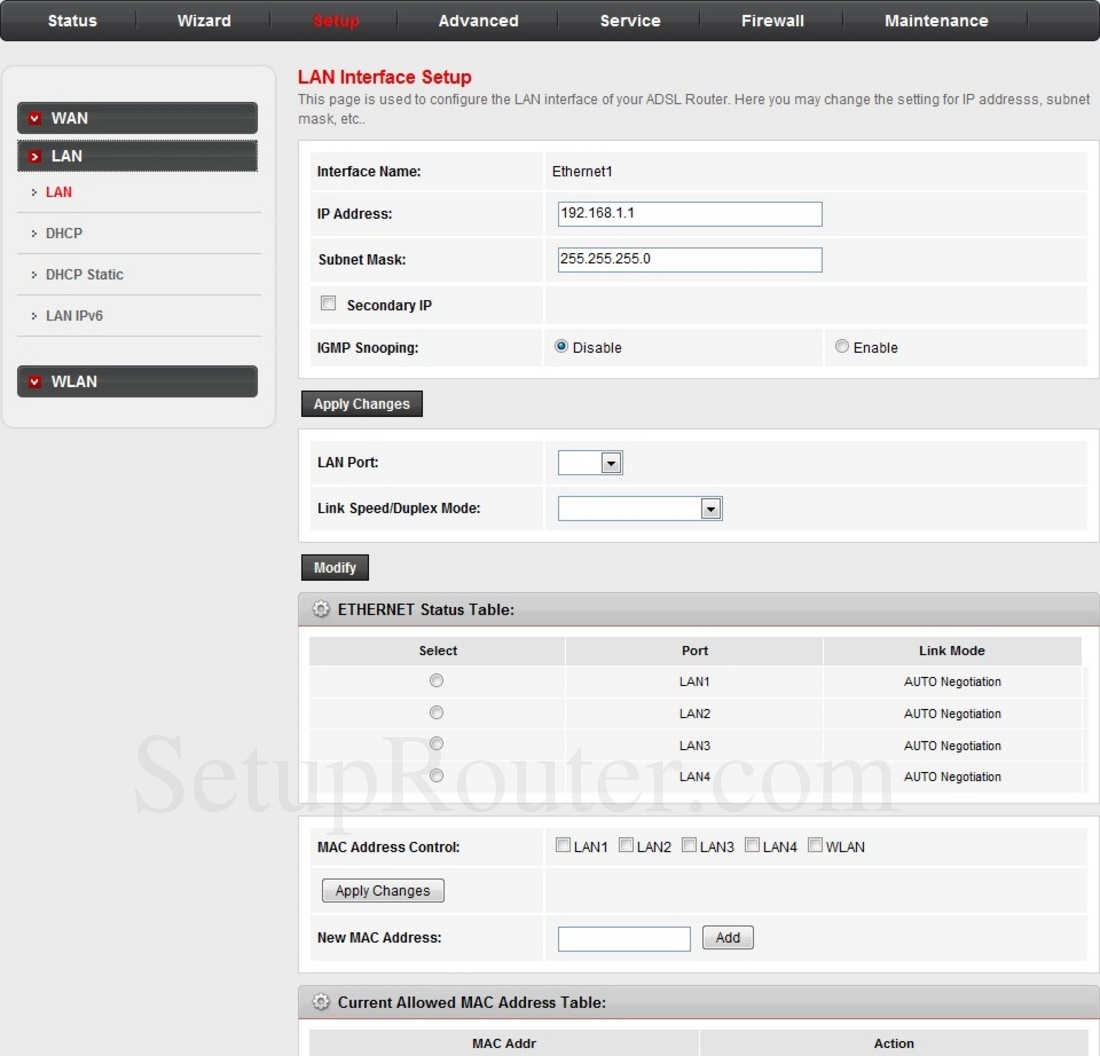Screen dimensions: 1100x1056
Task: Click Apply Changes below IGMP Snooping
Action: (361, 403)
